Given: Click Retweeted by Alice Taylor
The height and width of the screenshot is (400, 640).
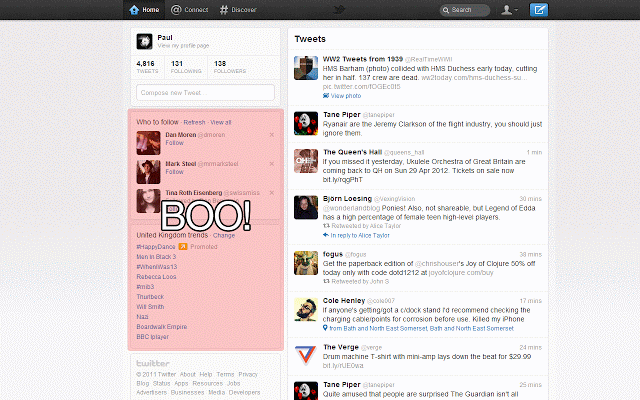Looking at the screenshot, I should coord(362,226).
